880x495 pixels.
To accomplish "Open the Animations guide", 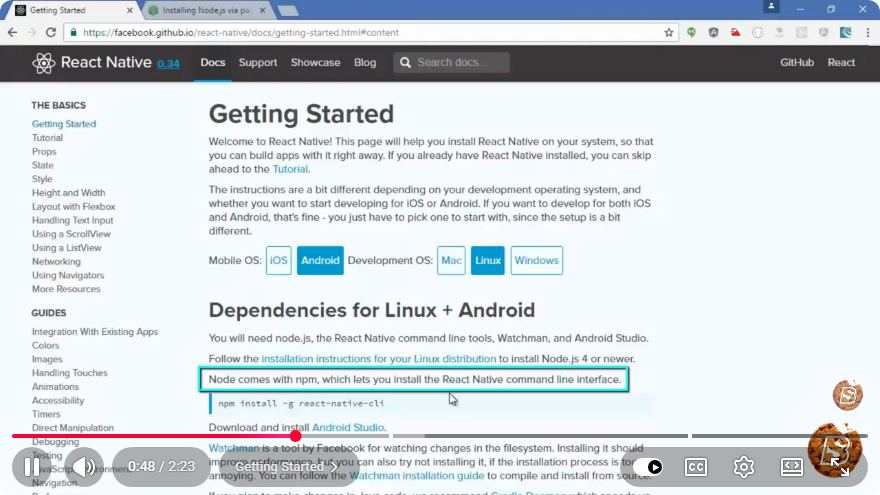I will coord(55,386).
